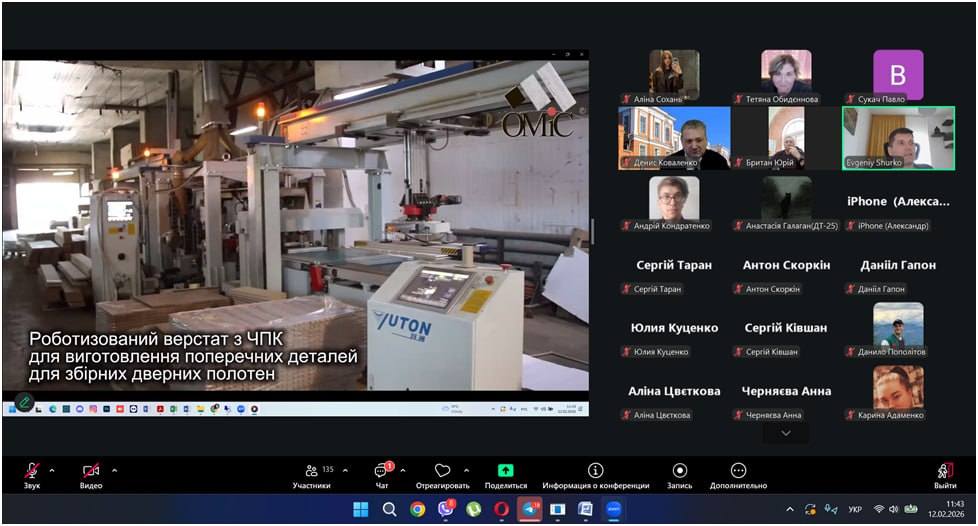Open Информация о конференции info
The image size is (978, 526).
pyautogui.click(x=596, y=471)
